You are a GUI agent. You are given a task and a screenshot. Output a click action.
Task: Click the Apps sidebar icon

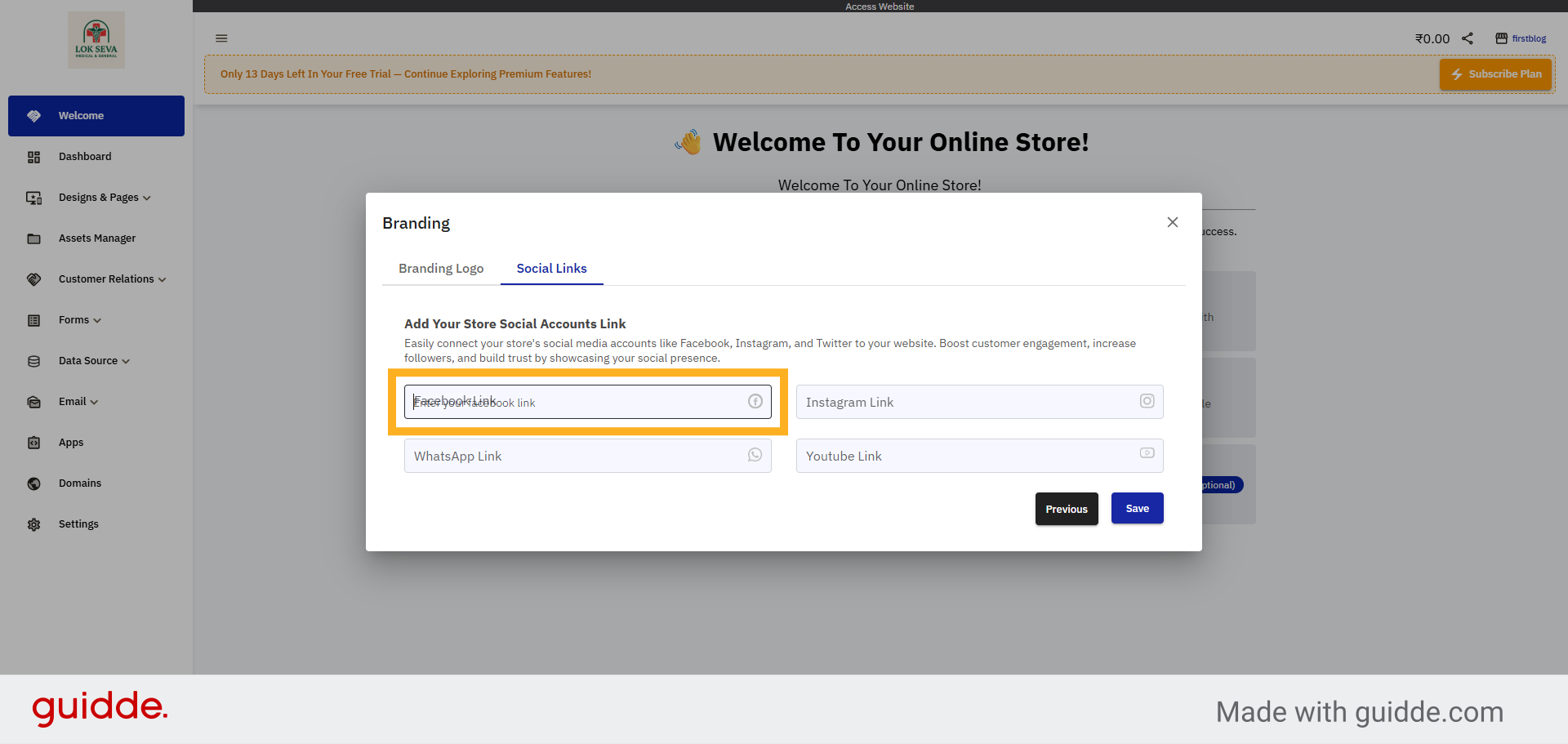click(x=33, y=442)
